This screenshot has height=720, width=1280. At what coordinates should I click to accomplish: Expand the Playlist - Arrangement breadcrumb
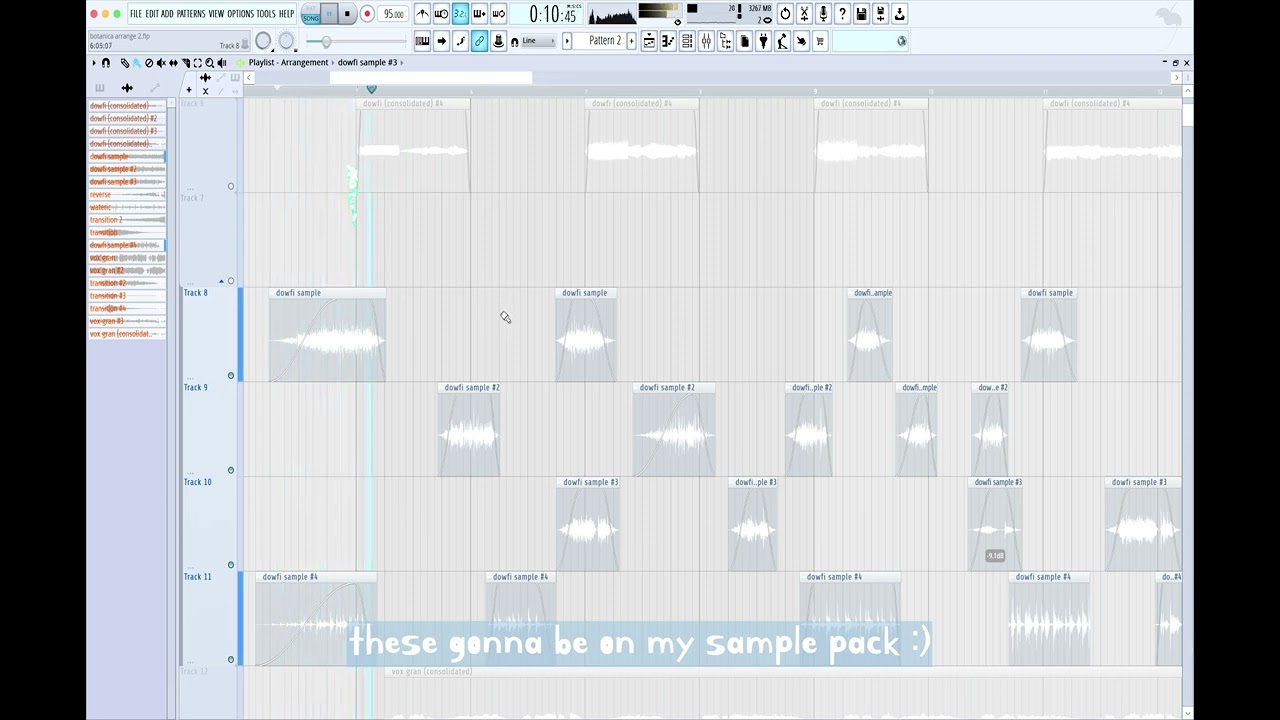point(288,63)
